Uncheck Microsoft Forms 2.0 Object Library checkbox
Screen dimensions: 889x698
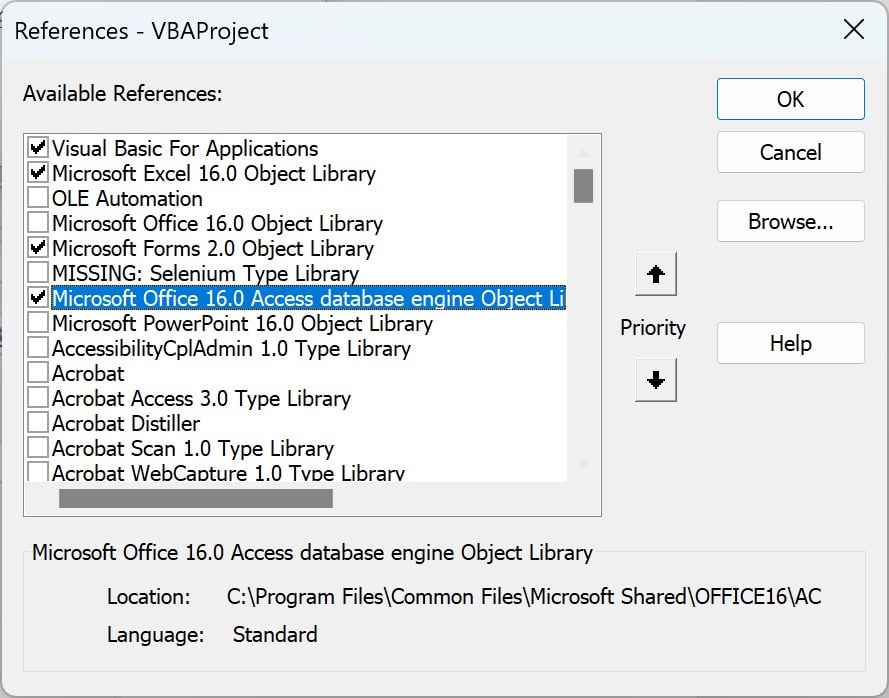click(x=38, y=248)
